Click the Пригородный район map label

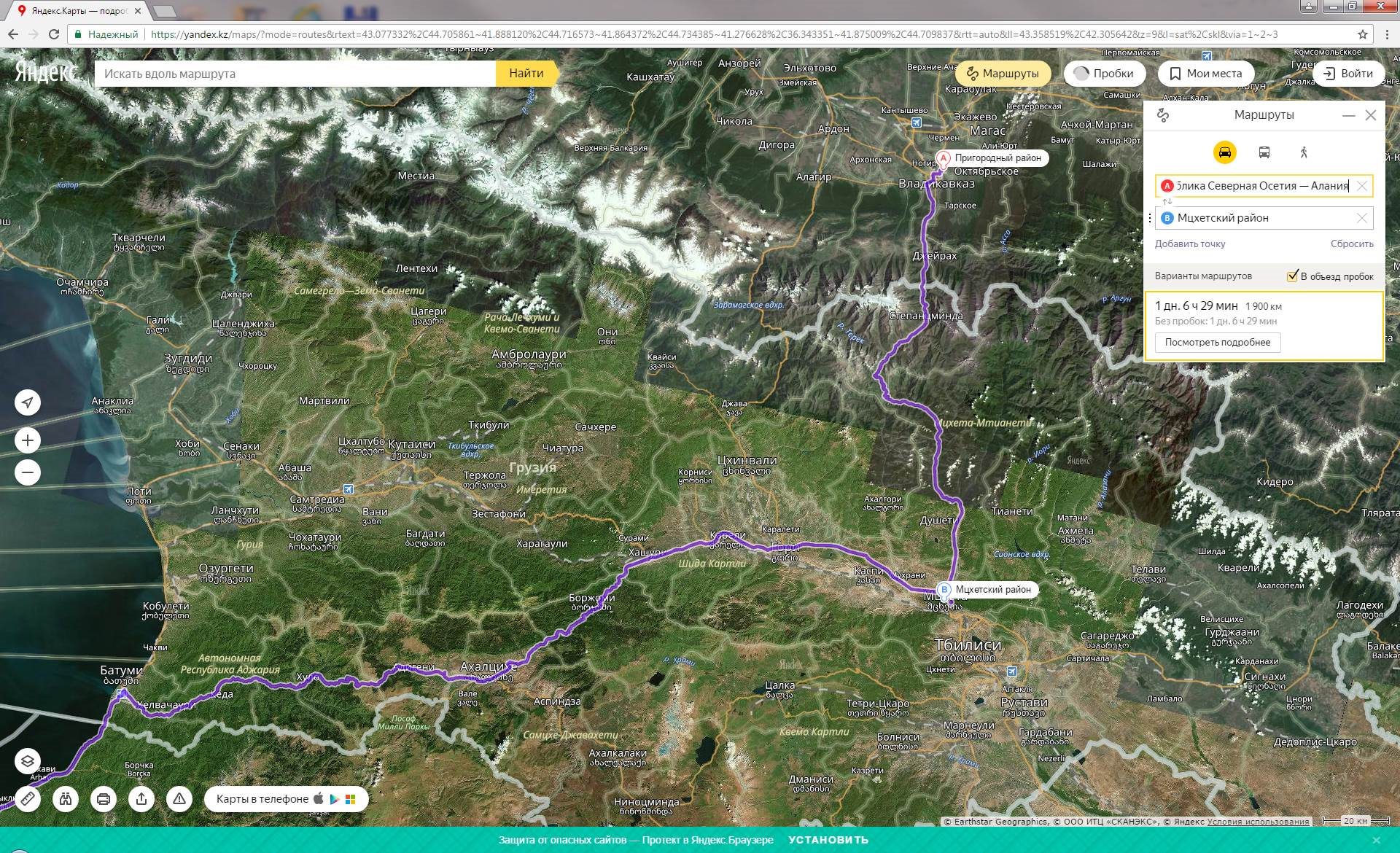pos(998,158)
